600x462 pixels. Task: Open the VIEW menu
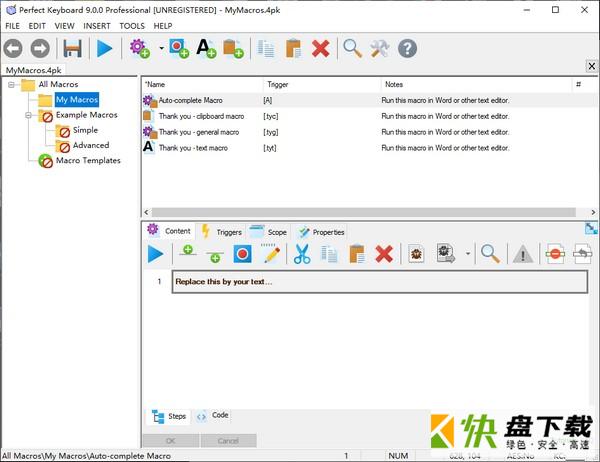(x=64, y=26)
